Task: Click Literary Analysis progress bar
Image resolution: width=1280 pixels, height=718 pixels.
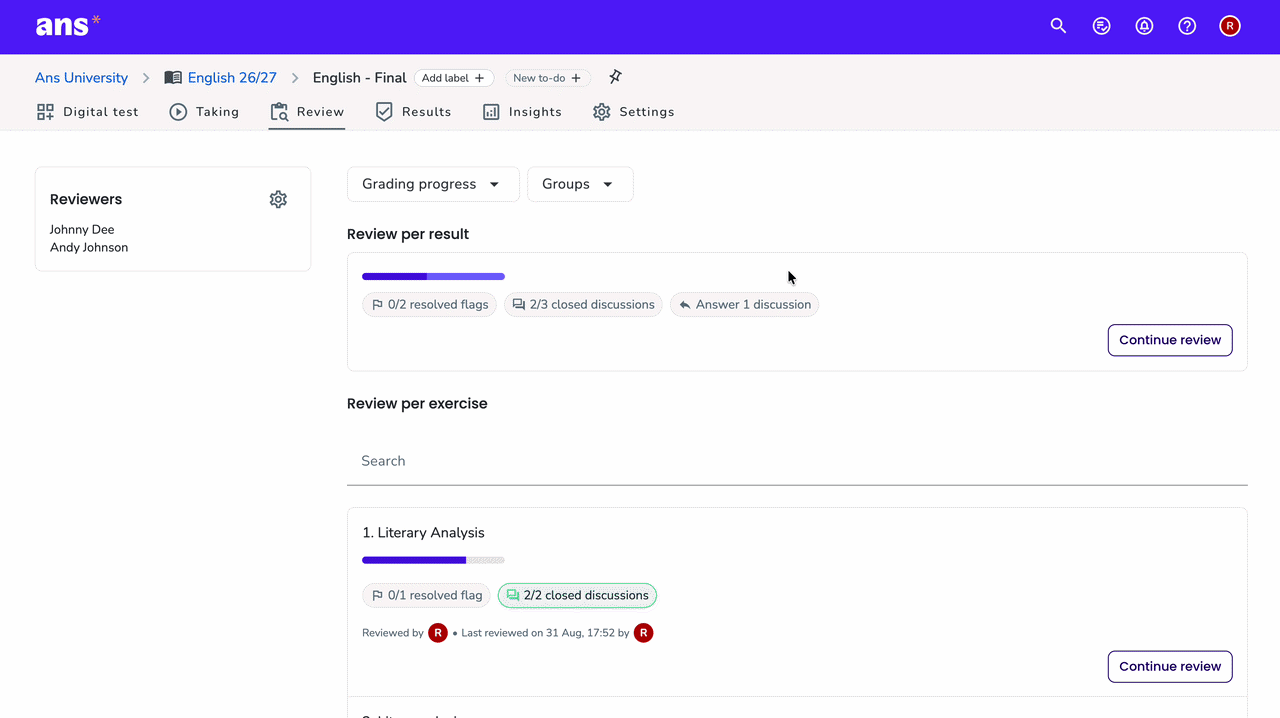Action: click(433, 560)
